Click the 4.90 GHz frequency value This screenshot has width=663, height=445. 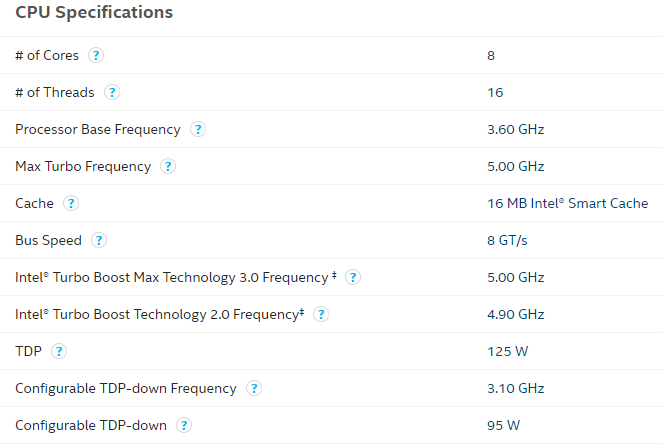tap(515, 314)
